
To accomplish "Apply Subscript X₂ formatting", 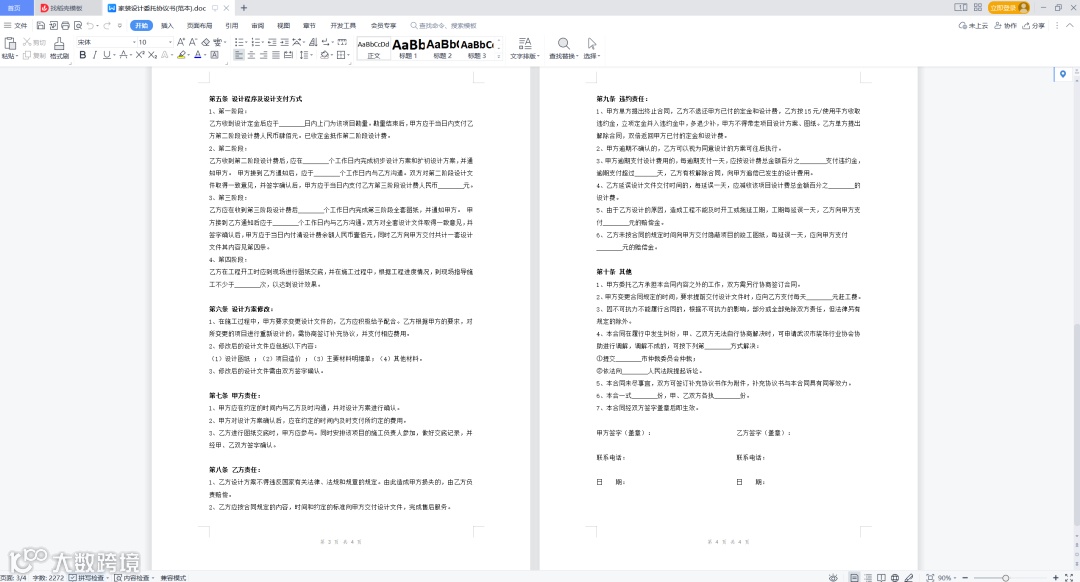I will click(152, 55).
